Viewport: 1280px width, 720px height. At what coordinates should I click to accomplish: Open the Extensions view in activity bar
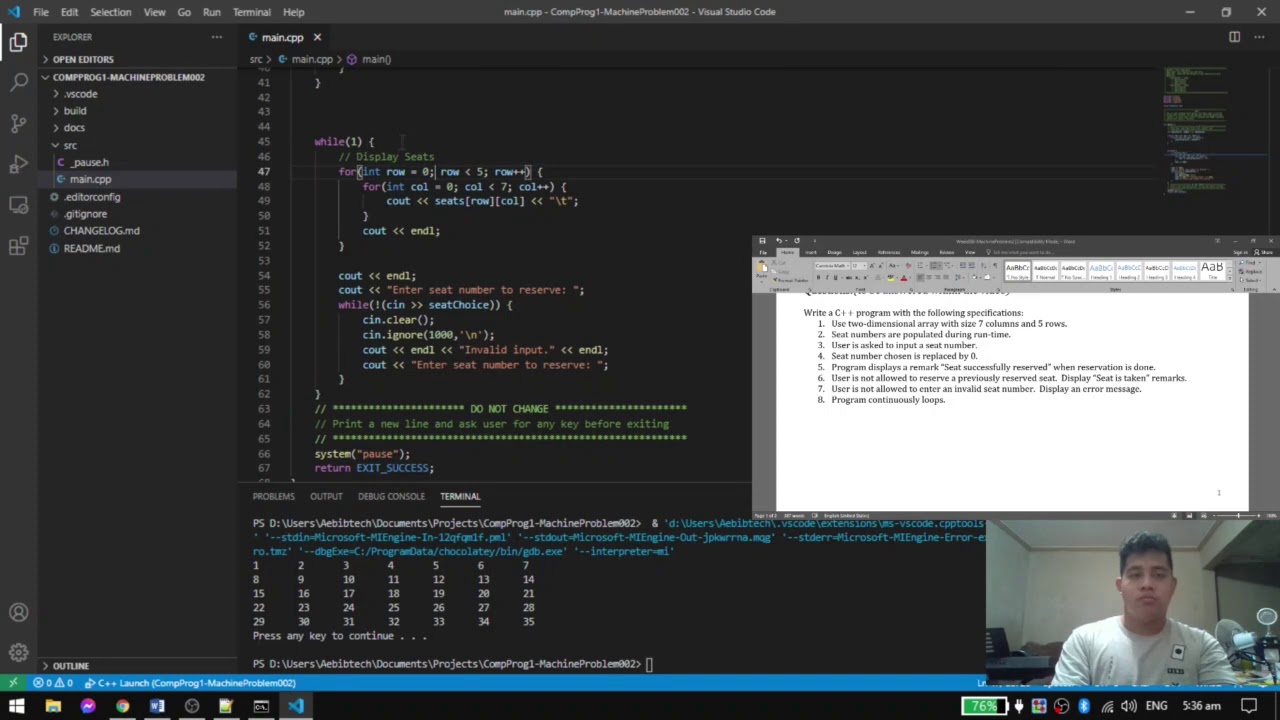point(18,245)
